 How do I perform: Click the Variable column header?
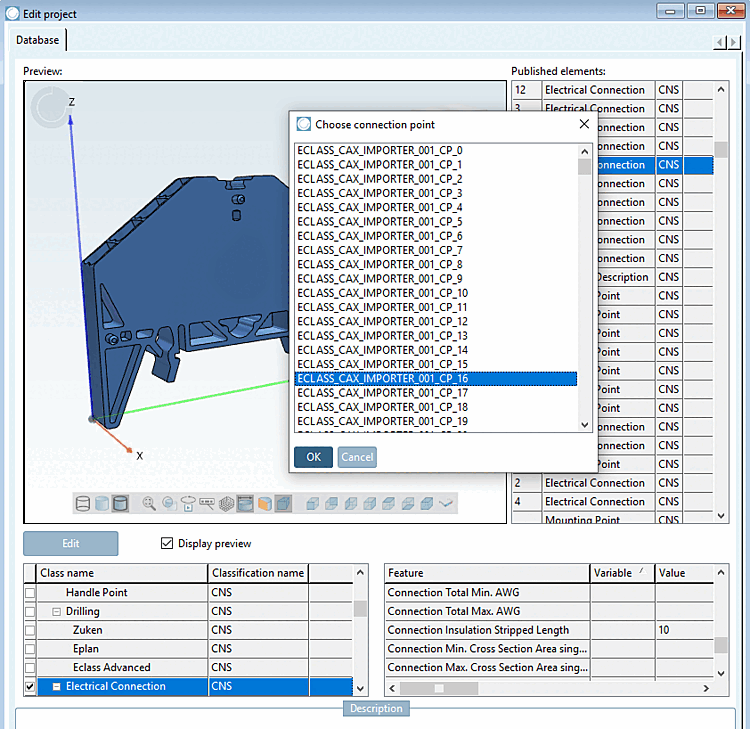612,573
